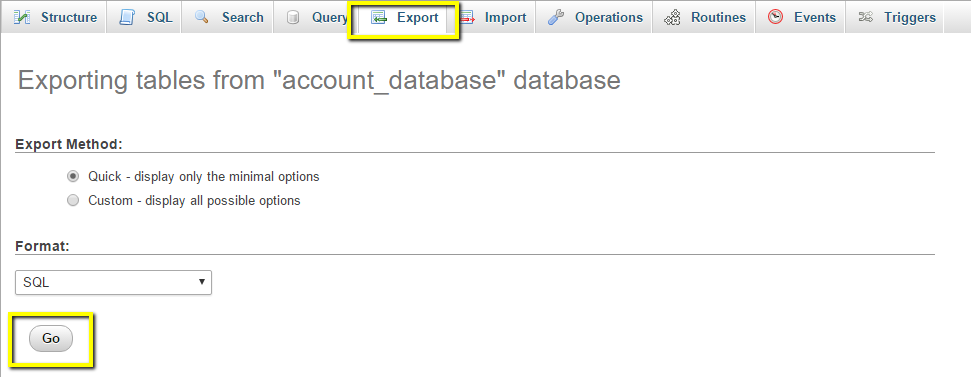Select the Export tab
Image resolution: width=971 pixels, height=377 pixels.
coord(404,17)
